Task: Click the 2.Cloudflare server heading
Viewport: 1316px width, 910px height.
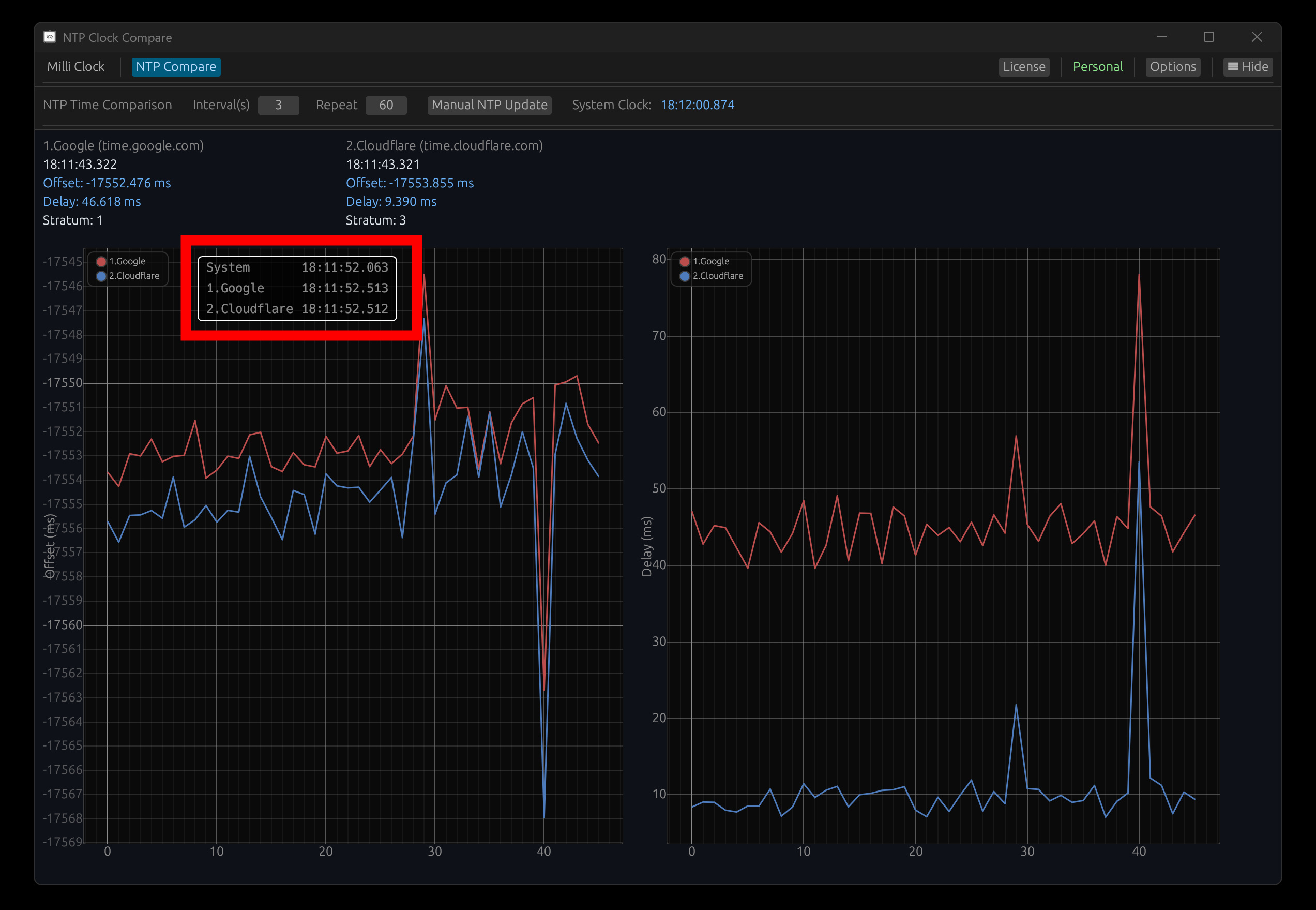Action: click(x=444, y=145)
